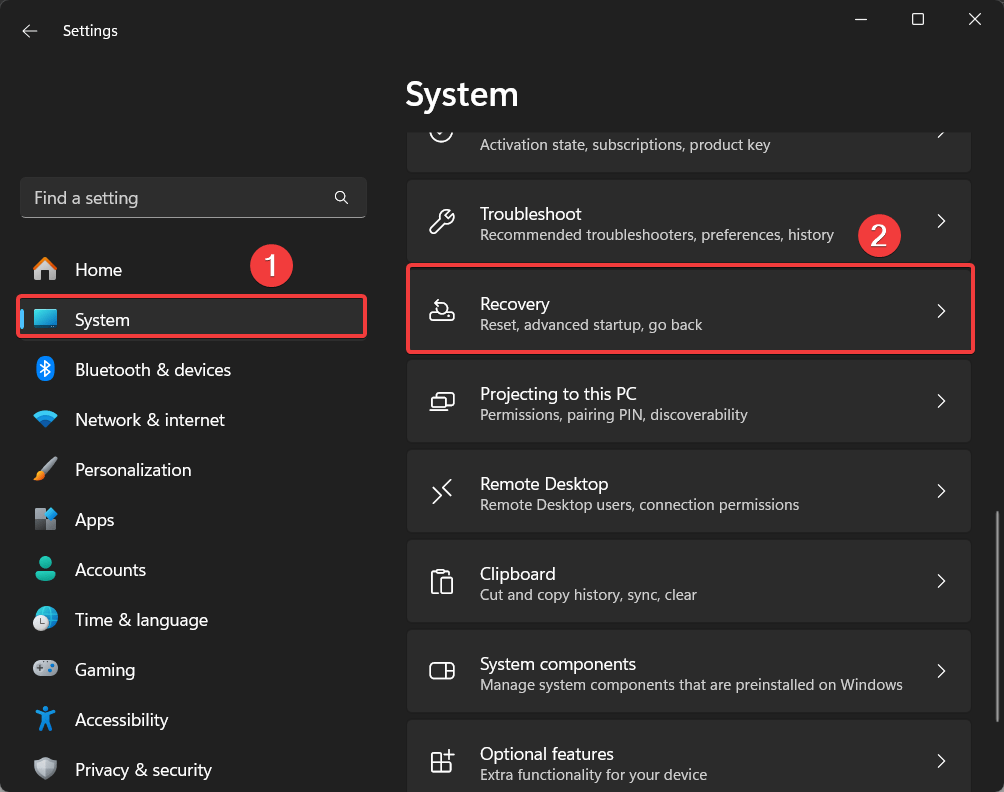Open Time & language settings
Image resolution: width=1004 pixels, height=792 pixels.
(142, 620)
